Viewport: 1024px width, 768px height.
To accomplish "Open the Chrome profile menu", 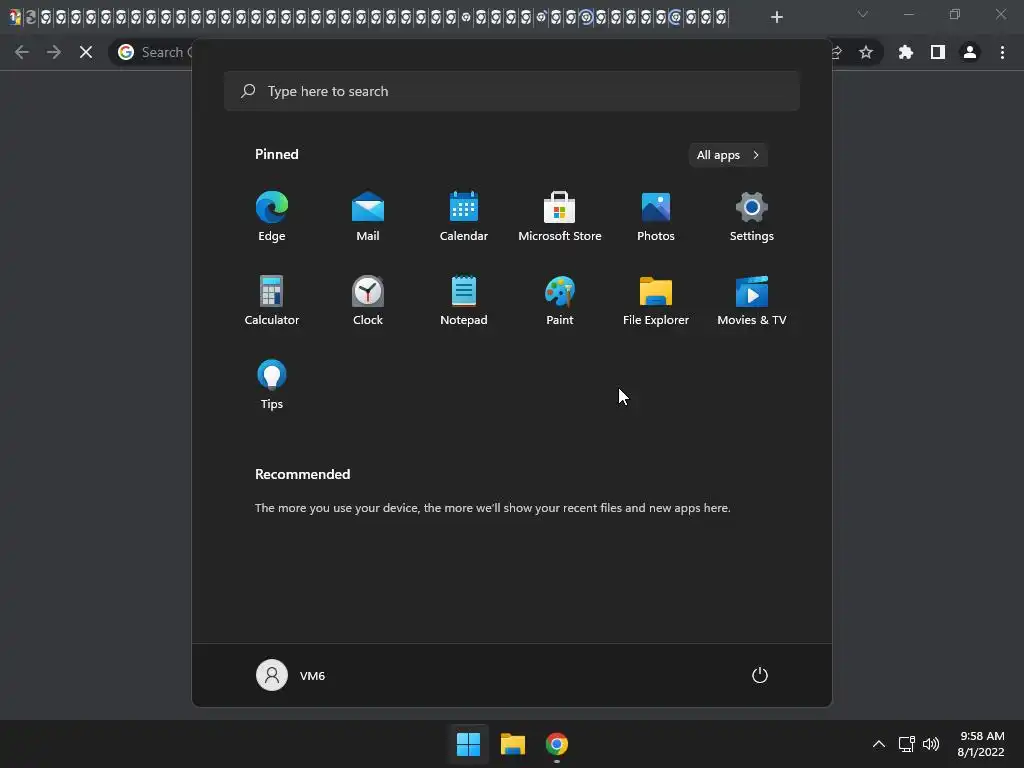I will 970,52.
